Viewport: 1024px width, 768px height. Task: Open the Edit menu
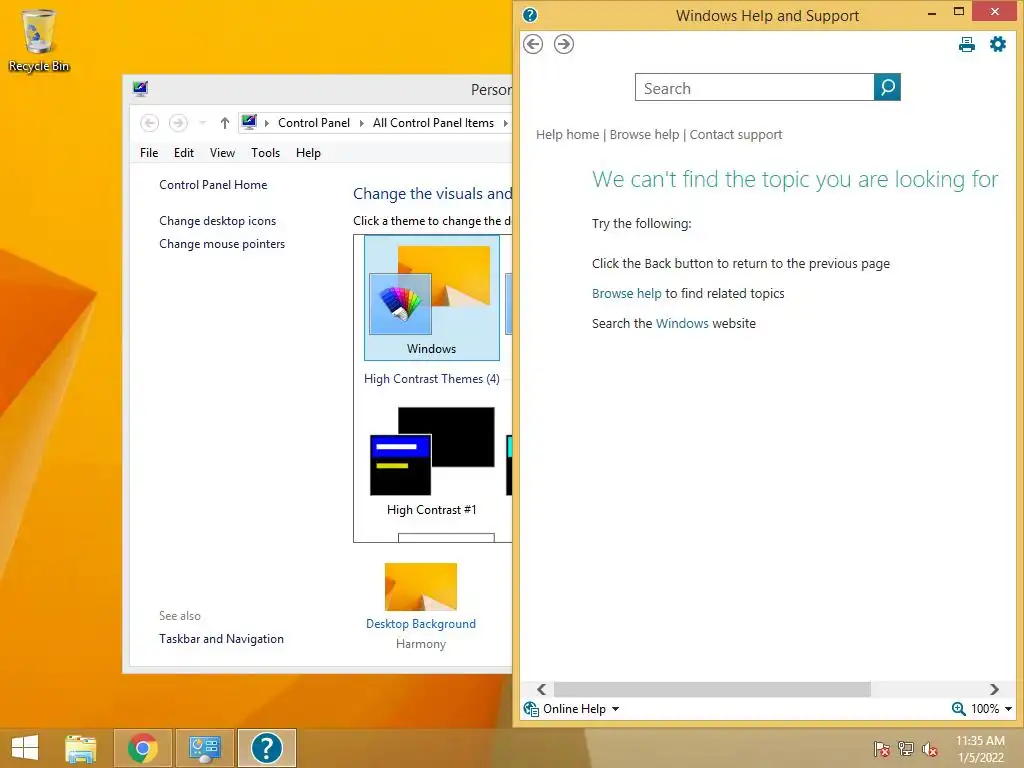[184, 153]
